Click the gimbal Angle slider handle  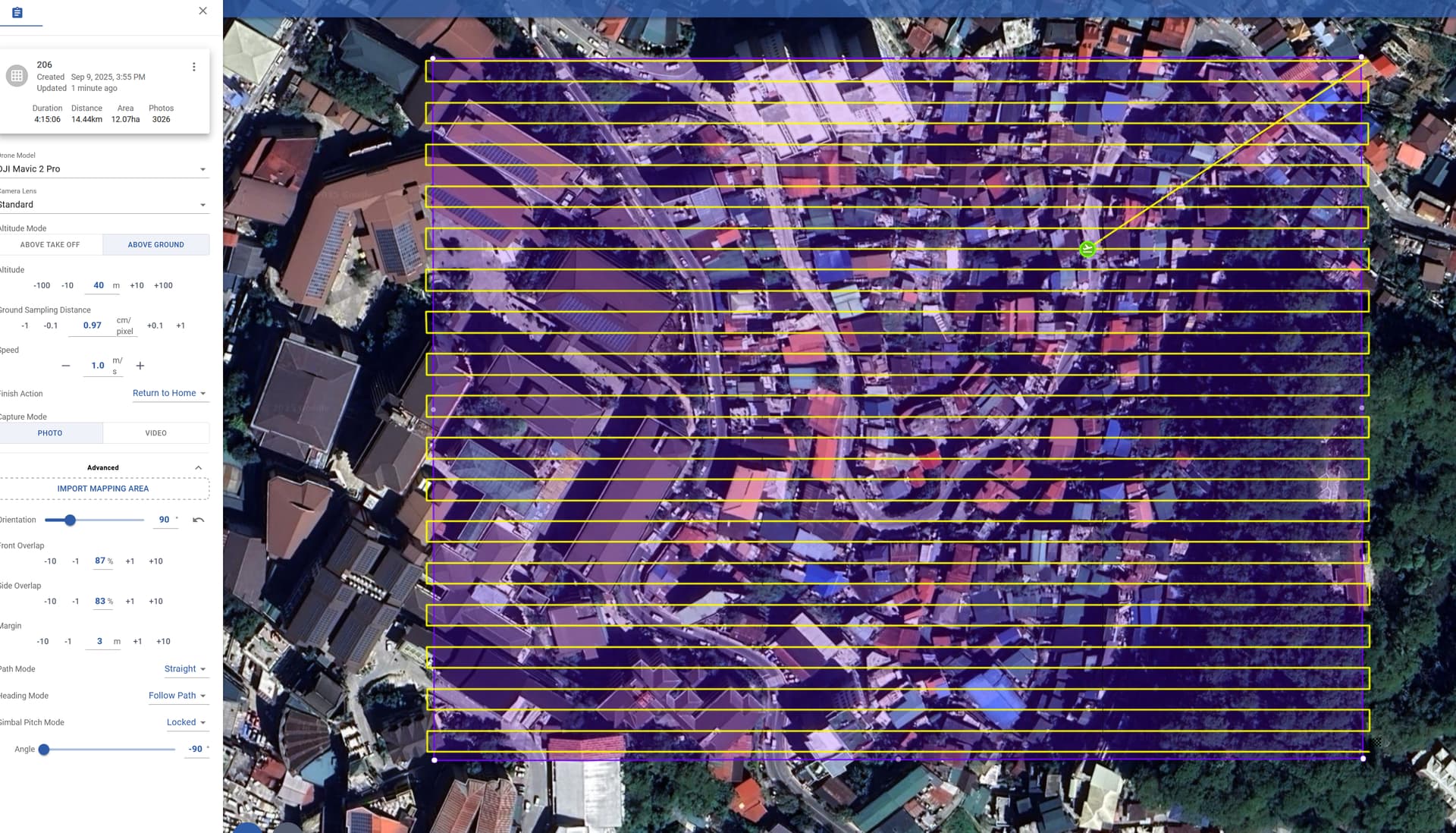tap(44, 750)
